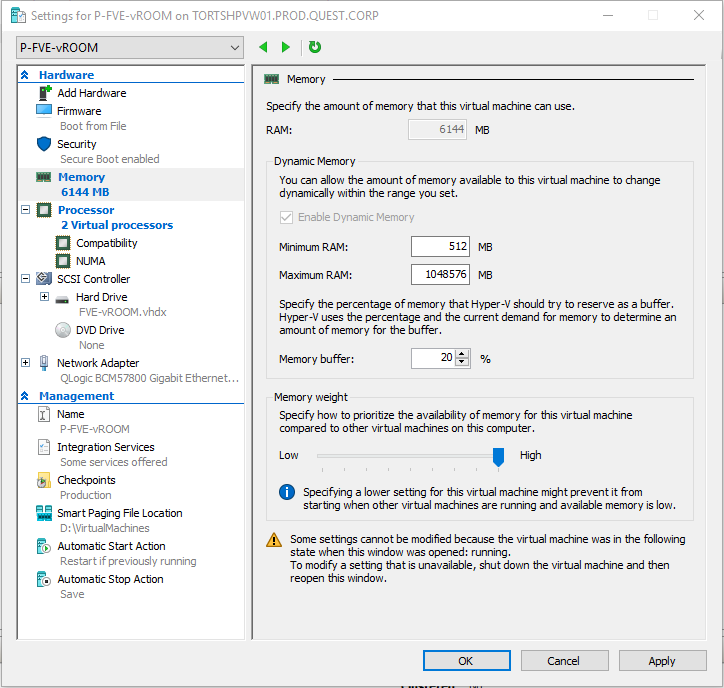Click the green refresh icon
This screenshot has width=724, height=688.
coord(315,47)
